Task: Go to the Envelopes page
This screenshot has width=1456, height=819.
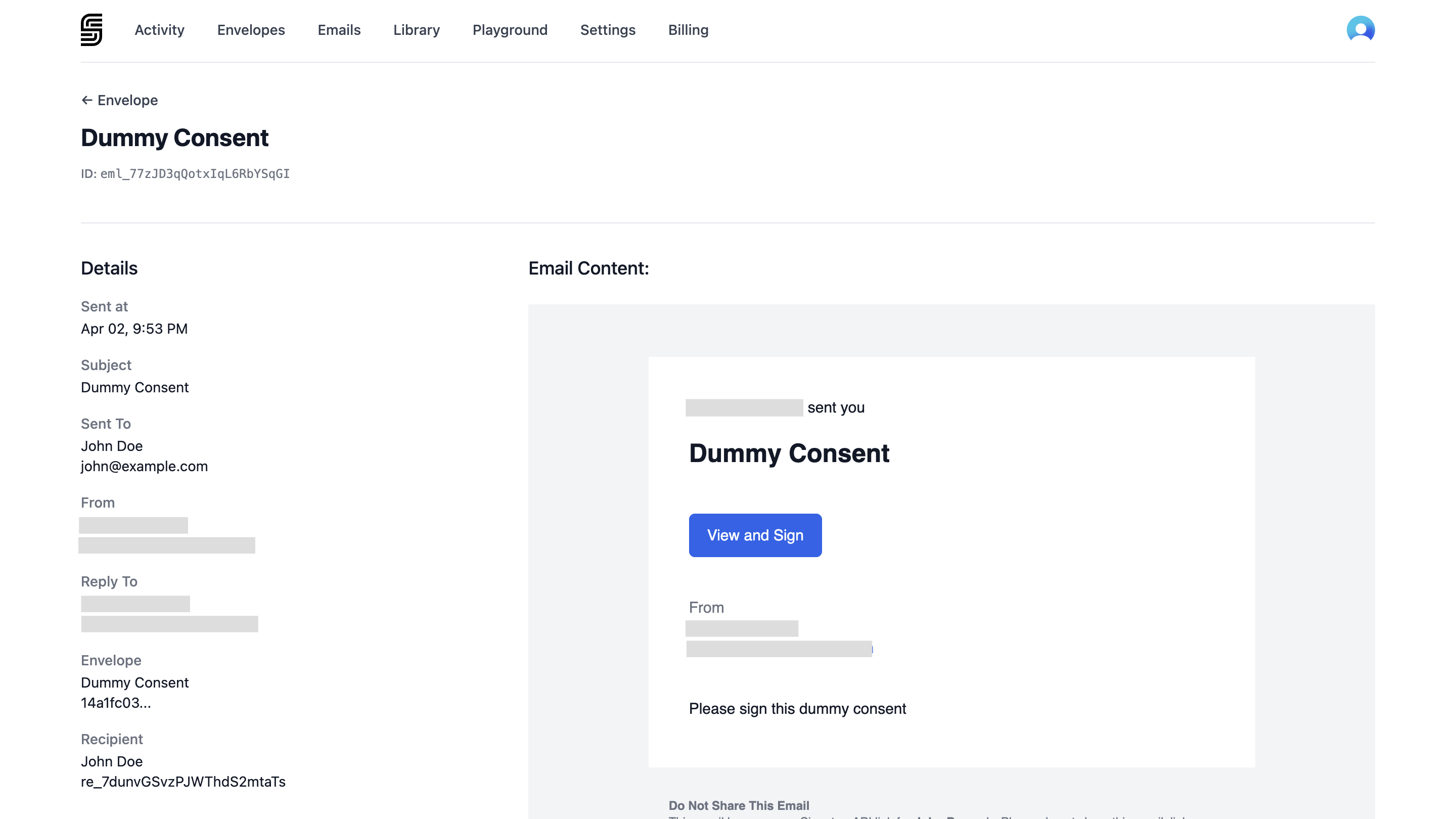Action: (x=251, y=30)
